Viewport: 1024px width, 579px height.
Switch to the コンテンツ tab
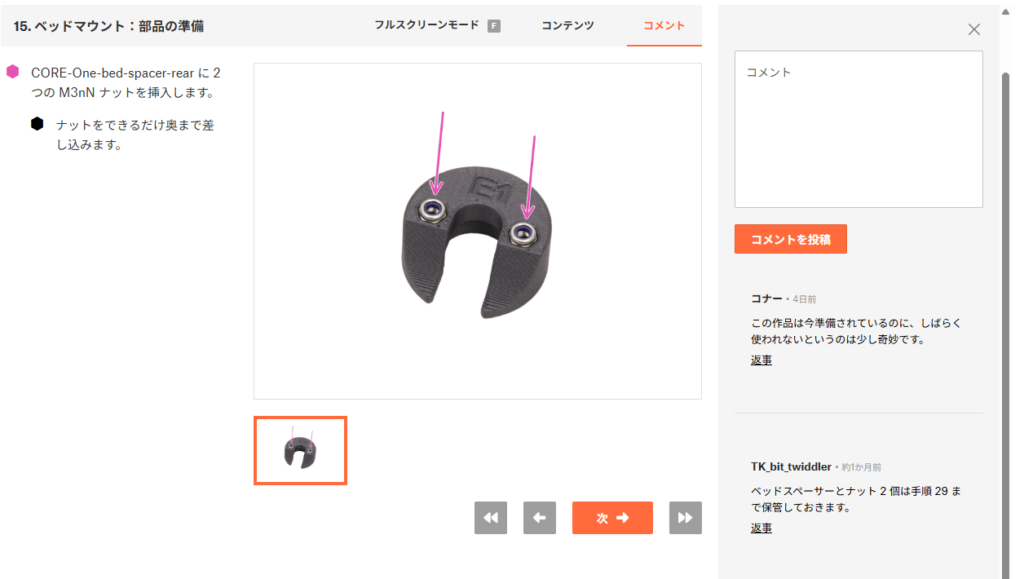coord(568,25)
